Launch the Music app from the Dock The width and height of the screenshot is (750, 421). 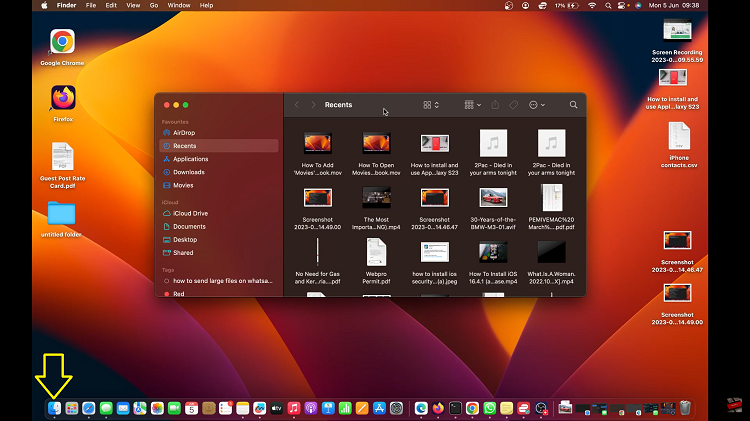294,408
